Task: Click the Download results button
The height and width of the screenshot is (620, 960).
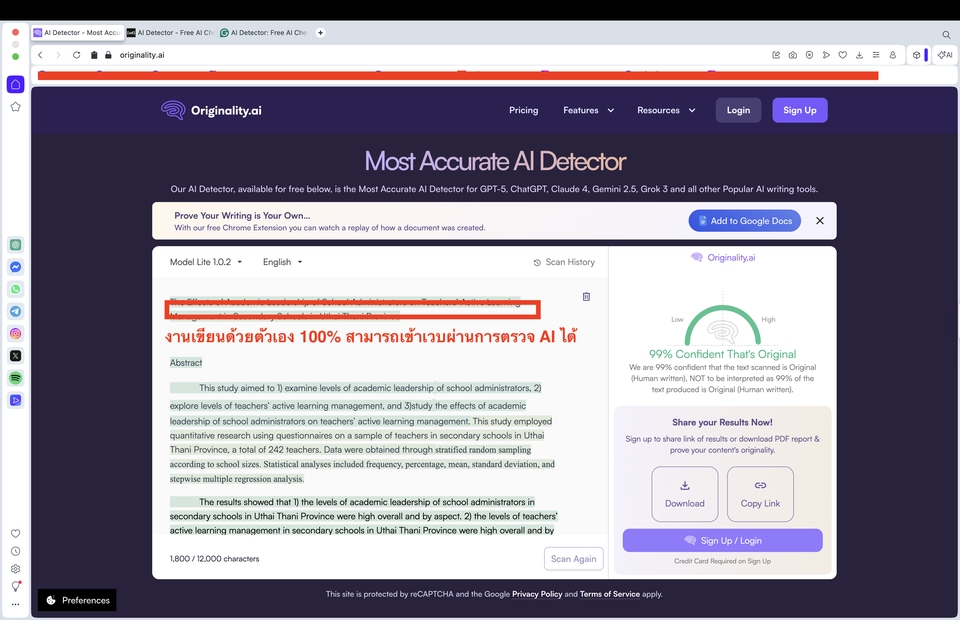Action: (684, 494)
